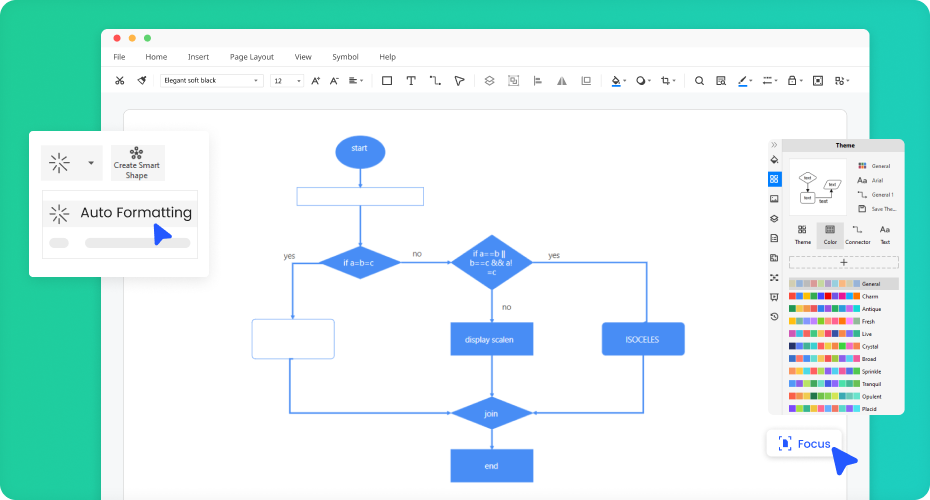This screenshot has width=930, height=500.
Task: Click the rectangle shape tool
Action: pyautogui.click(x=387, y=81)
